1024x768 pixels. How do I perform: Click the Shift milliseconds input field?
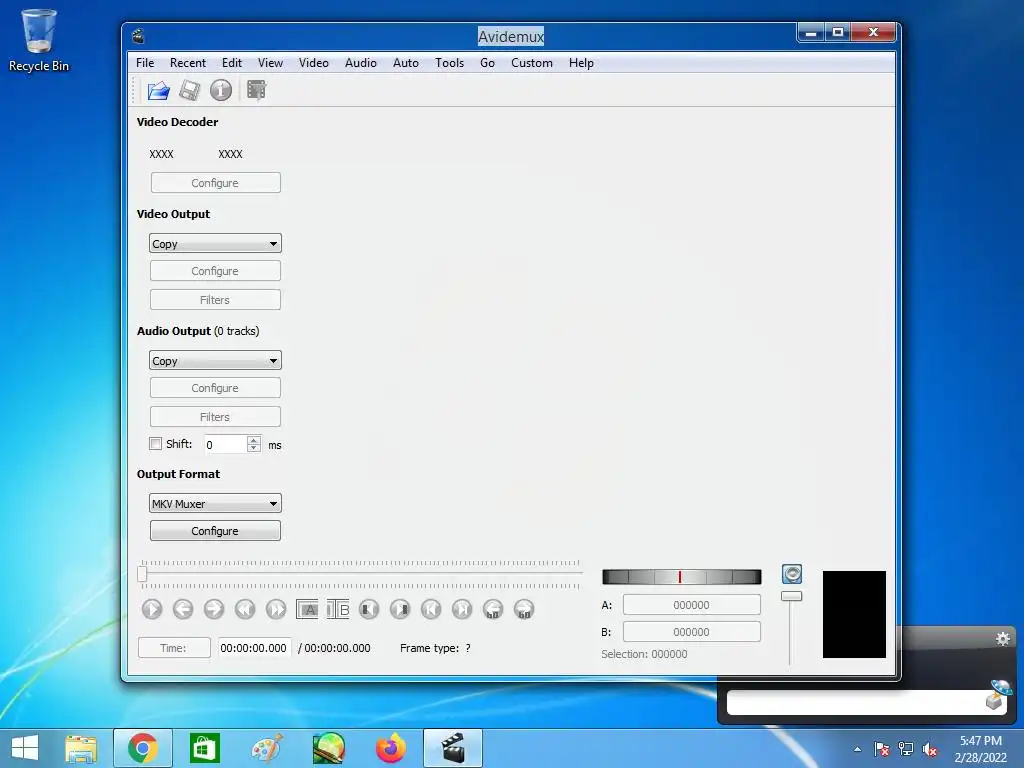click(x=226, y=444)
